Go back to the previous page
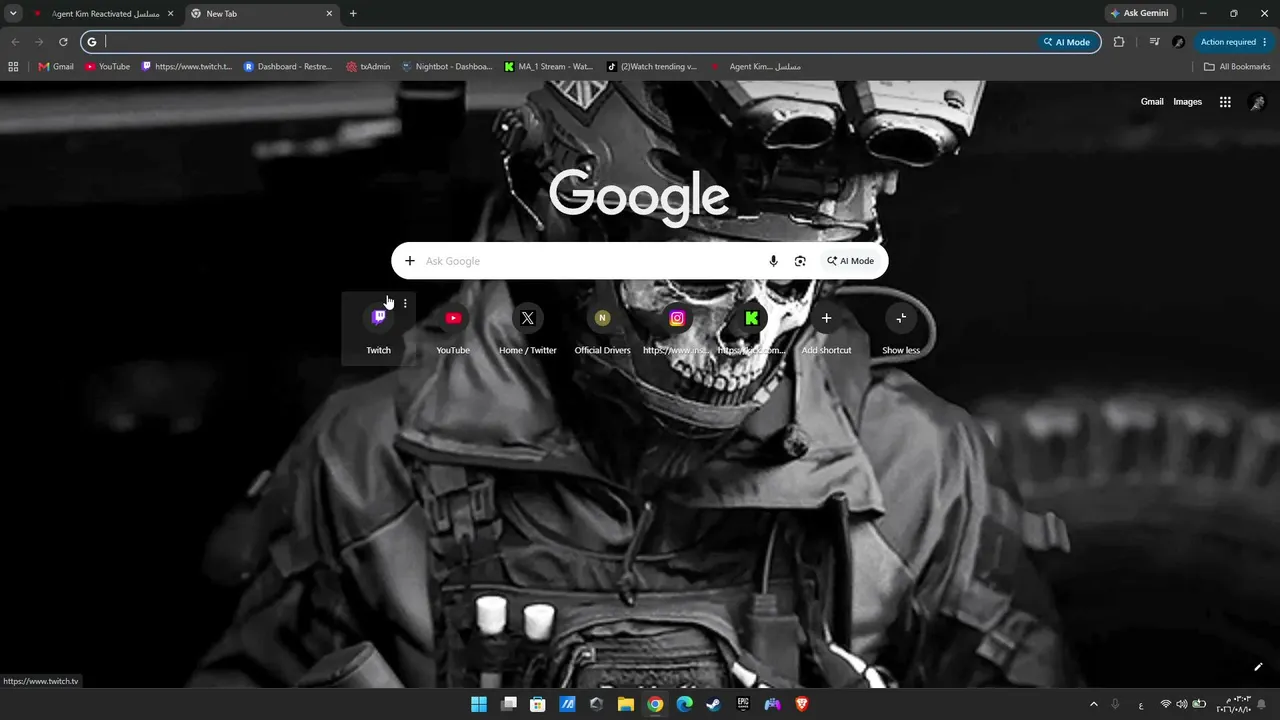 [x=15, y=42]
